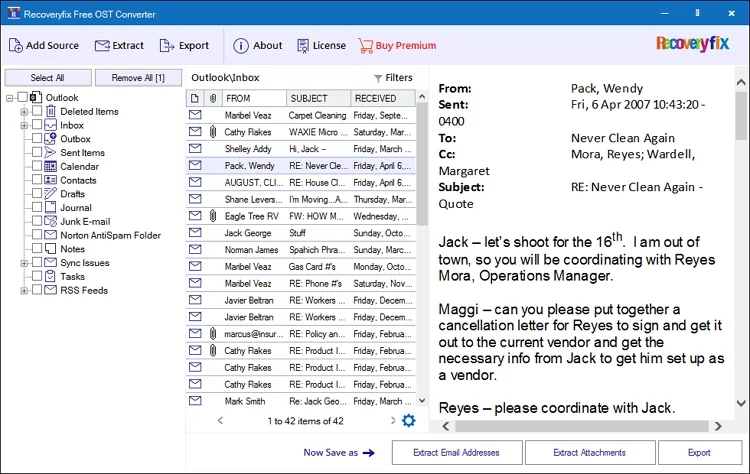Check the Inbox folder checkbox
Image resolution: width=750 pixels, height=474 pixels.
37,125
